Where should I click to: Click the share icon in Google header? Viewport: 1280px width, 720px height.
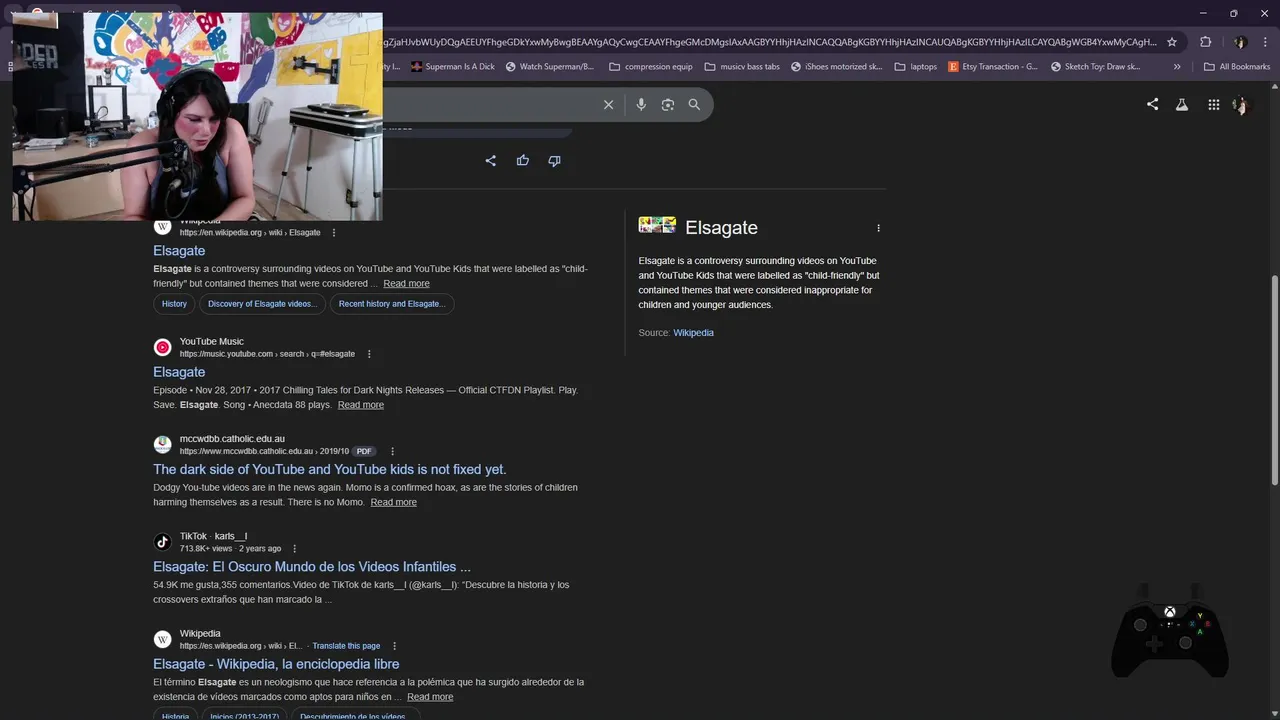click(x=1152, y=104)
